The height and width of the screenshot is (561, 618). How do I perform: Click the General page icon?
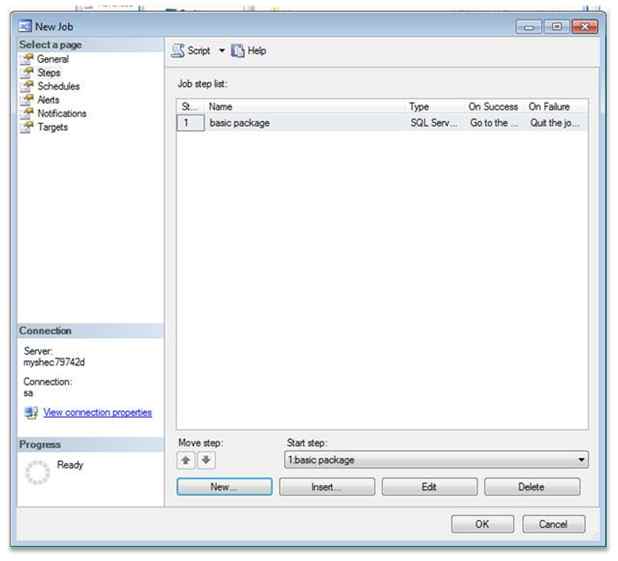[27, 59]
